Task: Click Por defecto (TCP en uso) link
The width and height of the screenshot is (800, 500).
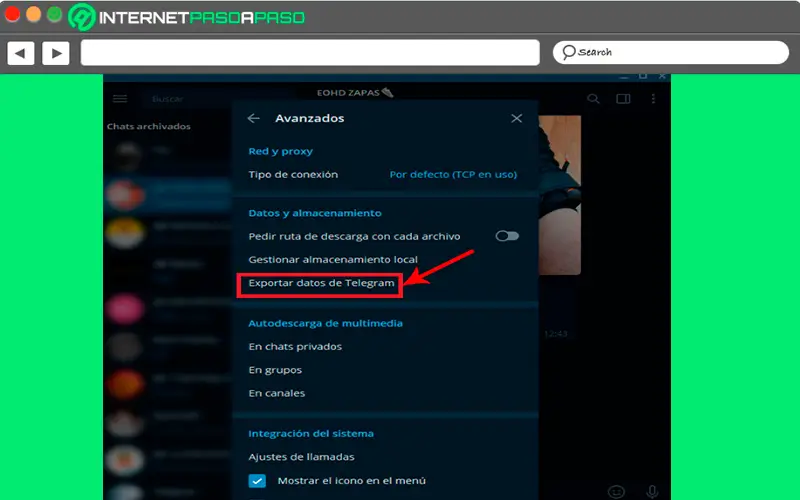Action: click(x=453, y=174)
